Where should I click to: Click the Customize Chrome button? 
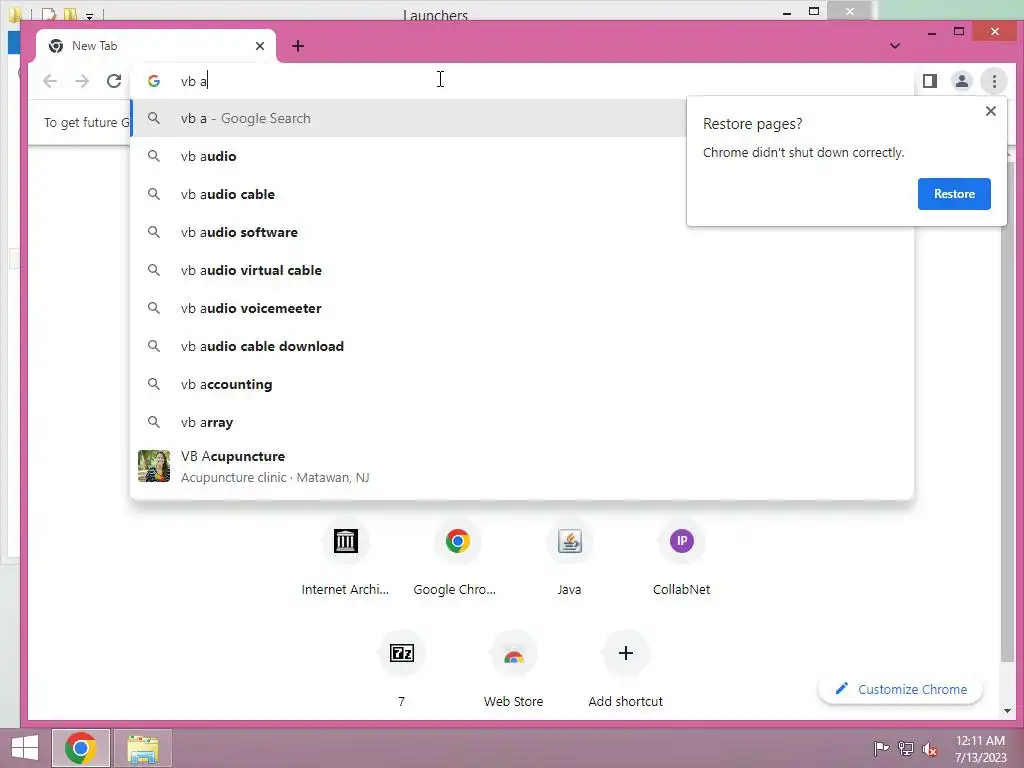pos(901,689)
